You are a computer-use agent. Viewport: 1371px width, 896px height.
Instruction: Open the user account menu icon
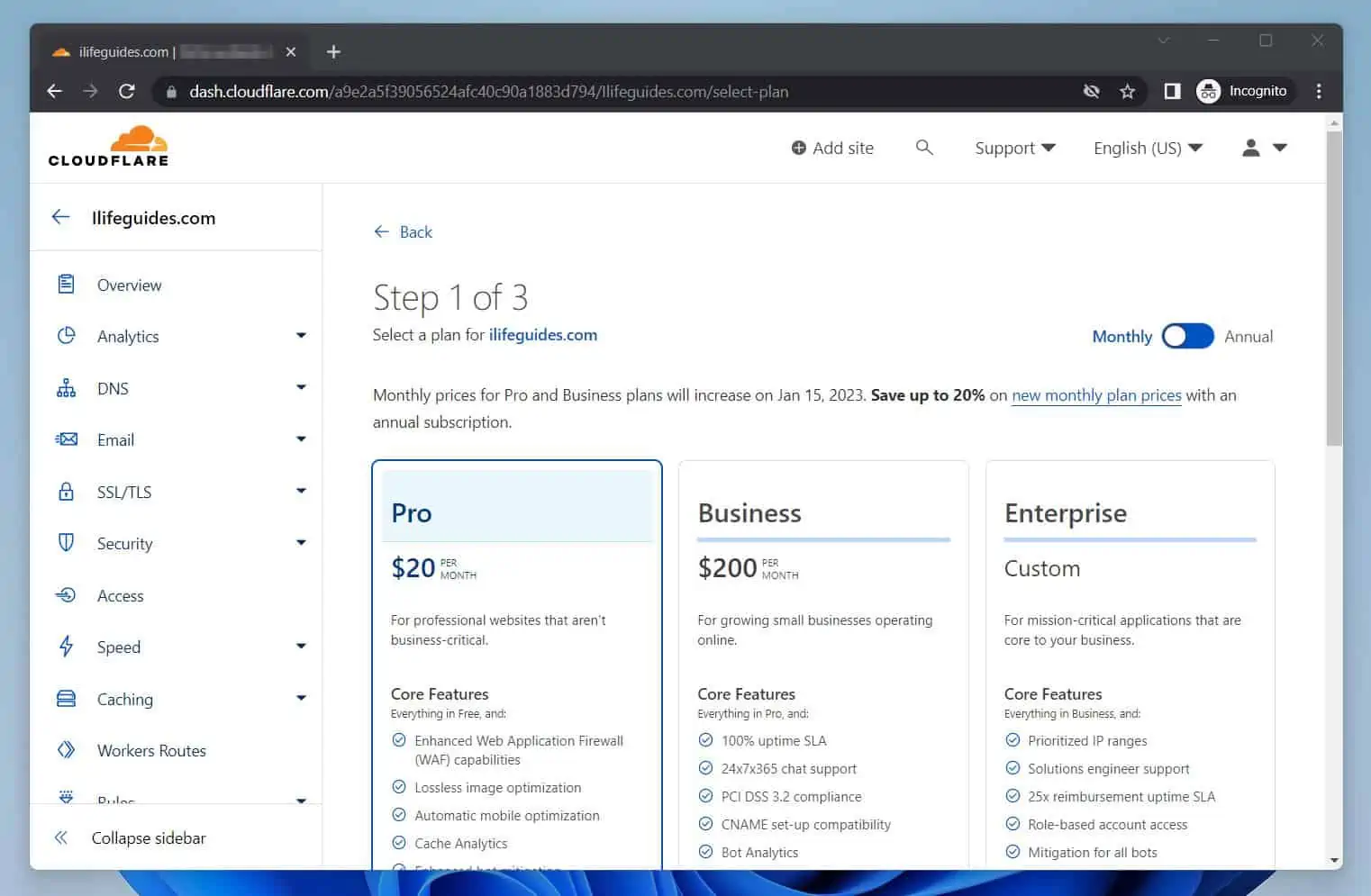pos(1250,148)
